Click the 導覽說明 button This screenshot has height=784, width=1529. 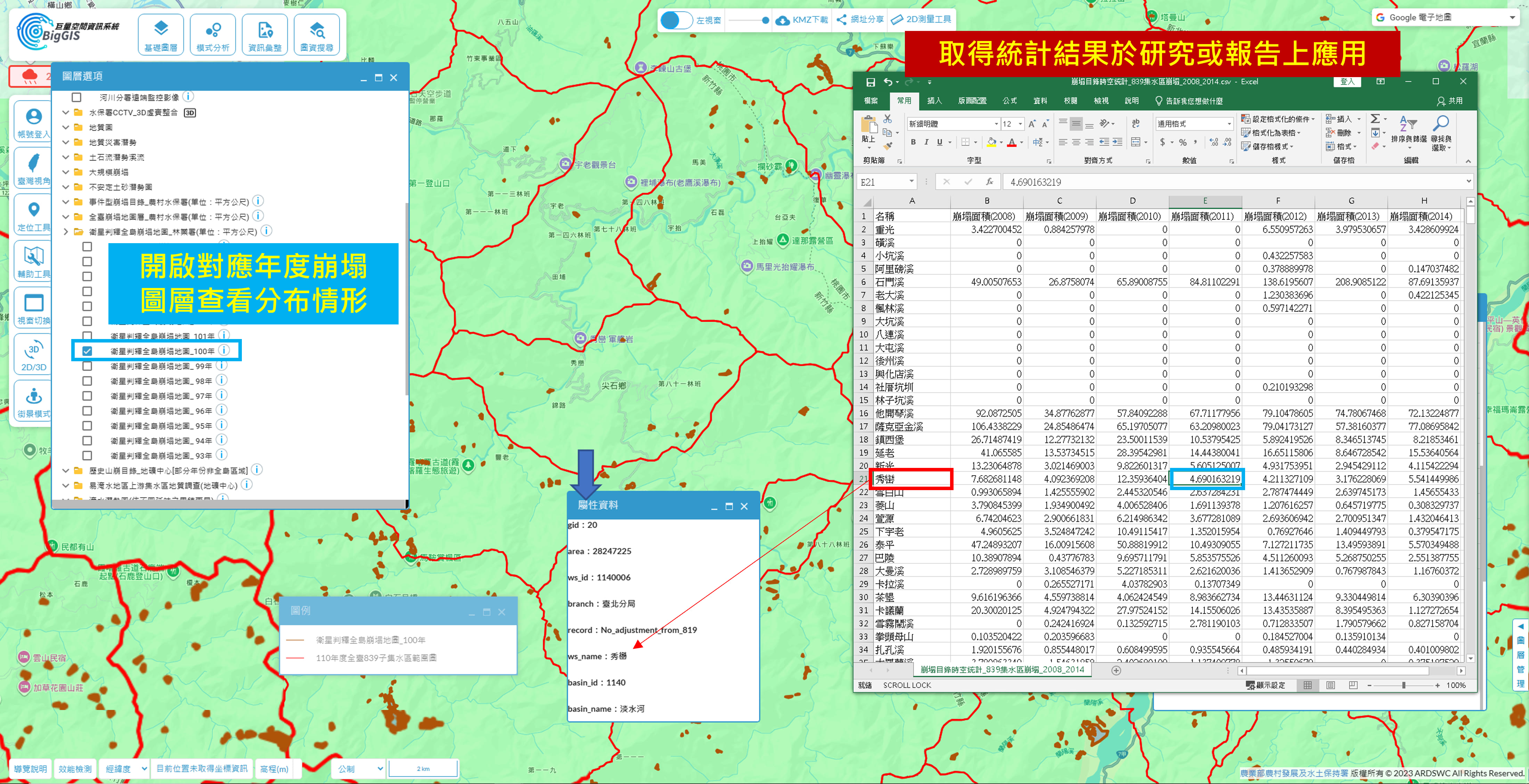(30, 769)
